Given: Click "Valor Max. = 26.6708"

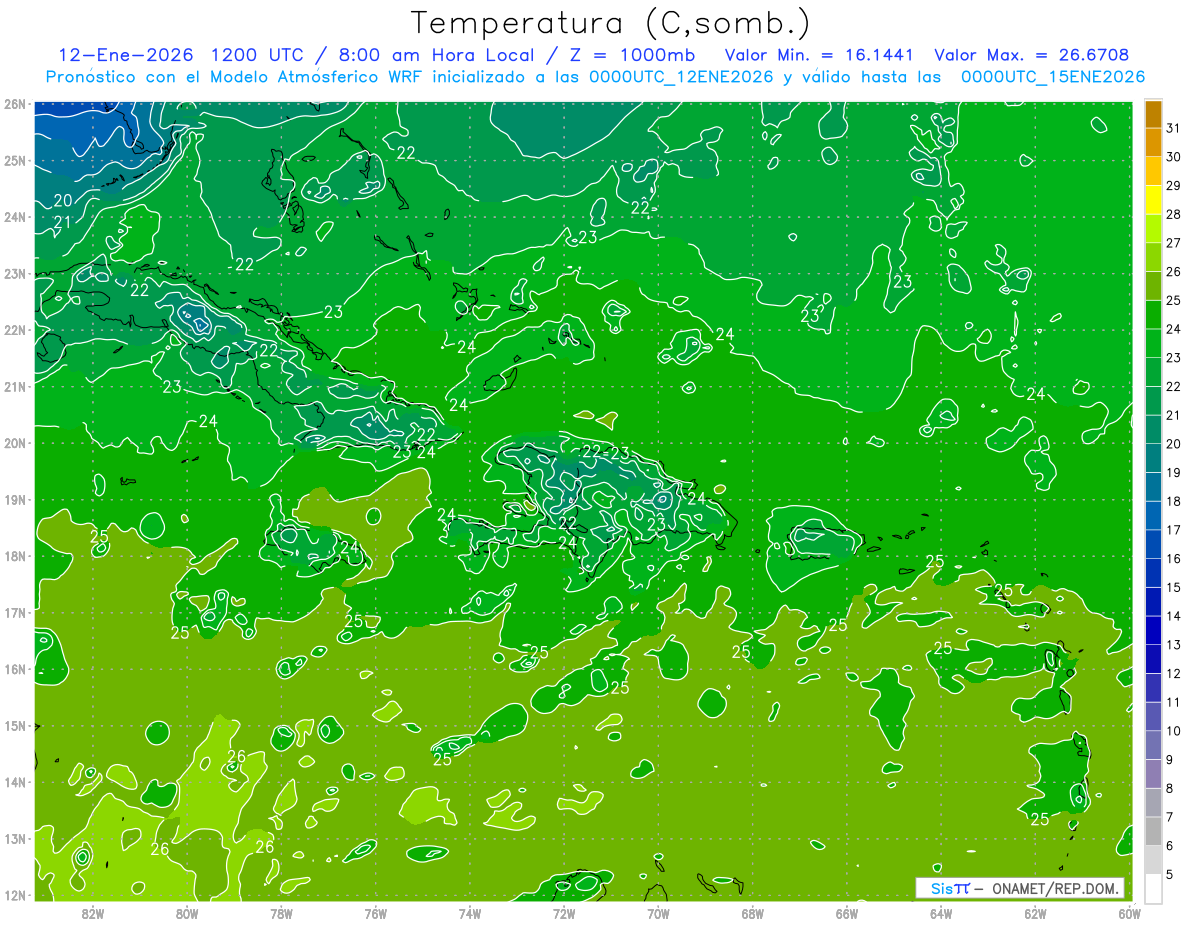Looking at the screenshot, I should click(1031, 55).
